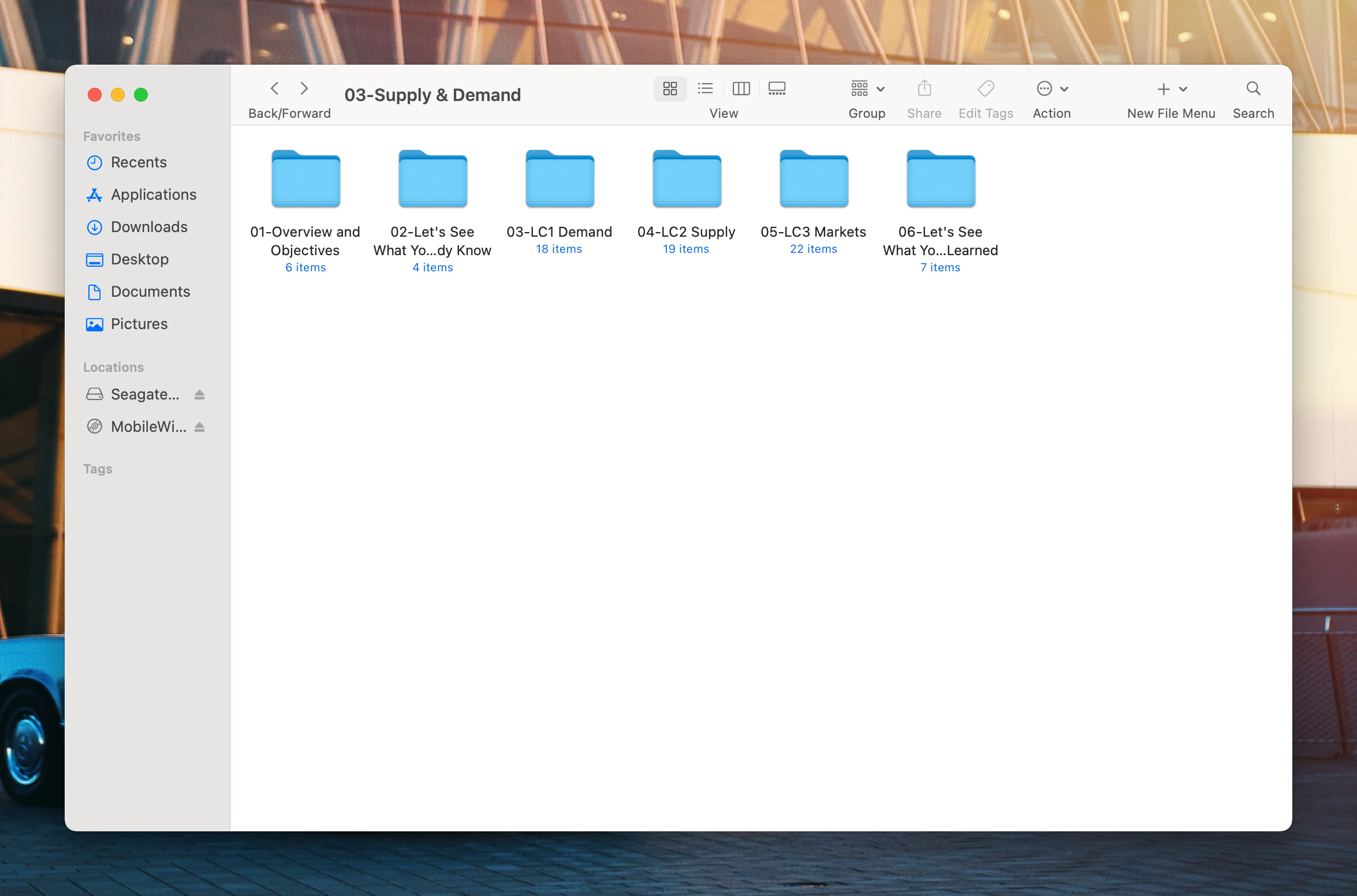Select Downloads in sidebar
Viewport: 1357px width, 896px height.
click(149, 227)
